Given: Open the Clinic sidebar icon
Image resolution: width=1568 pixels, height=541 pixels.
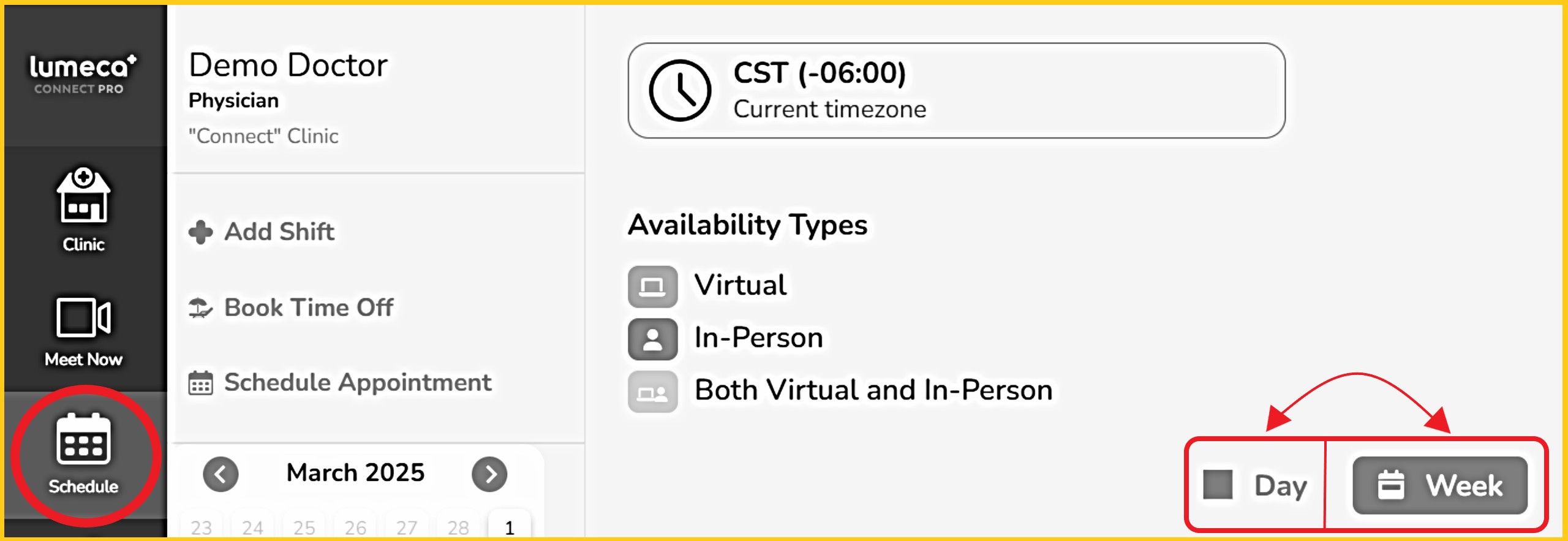Looking at the screenshot, I should point(83,196).
